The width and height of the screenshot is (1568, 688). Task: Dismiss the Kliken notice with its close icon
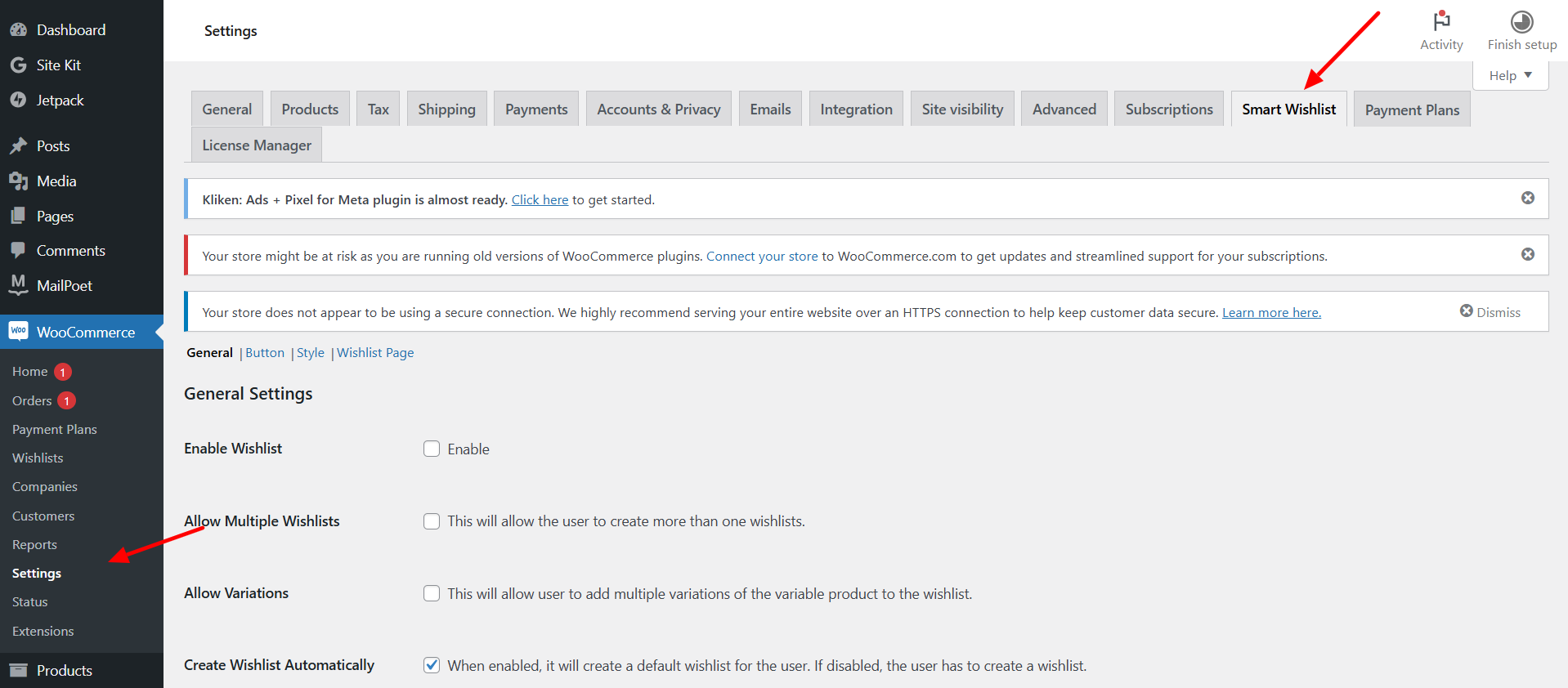point(1527,198)
